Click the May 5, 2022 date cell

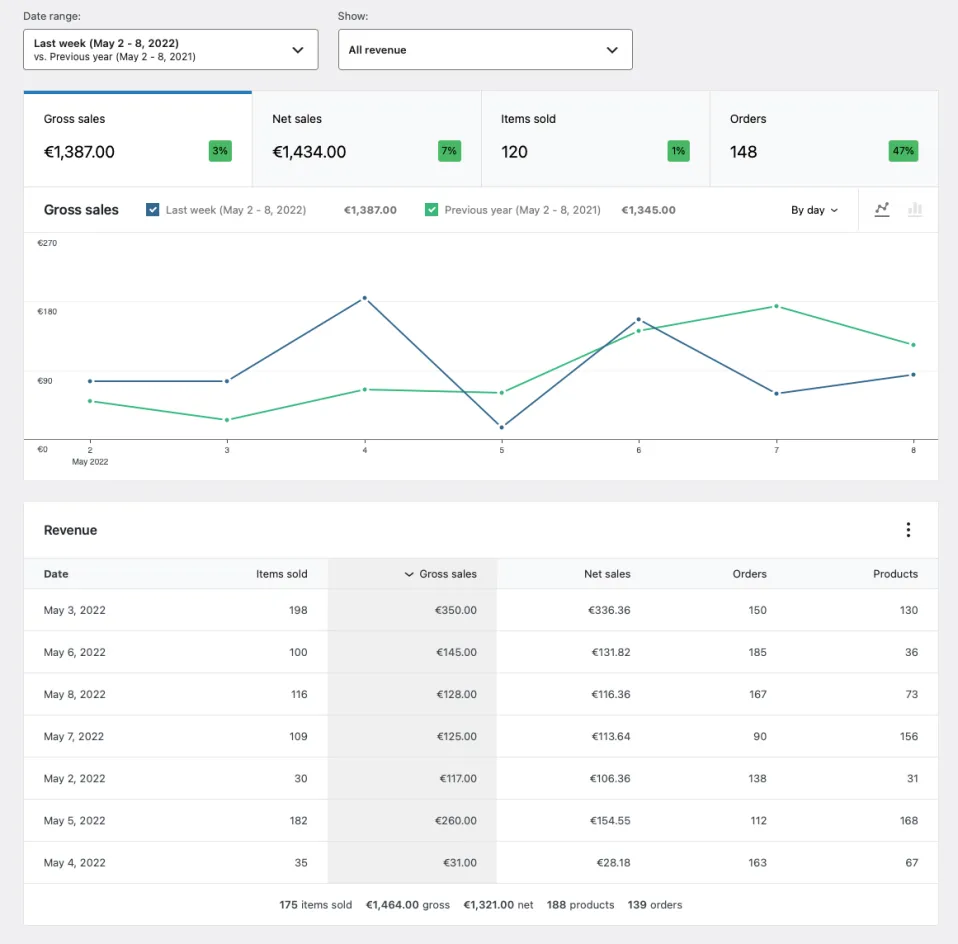tap(75, 821)
